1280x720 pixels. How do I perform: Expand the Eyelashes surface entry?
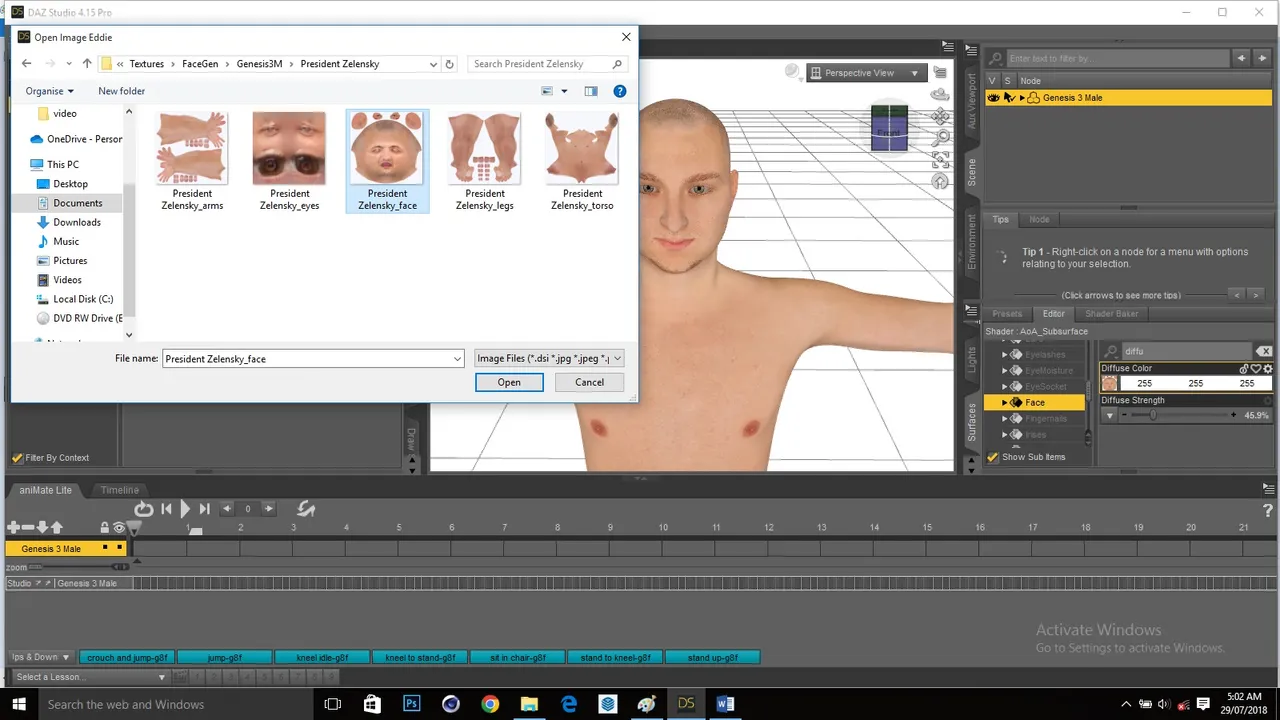pyautogui.click(x=1004, y=354)
